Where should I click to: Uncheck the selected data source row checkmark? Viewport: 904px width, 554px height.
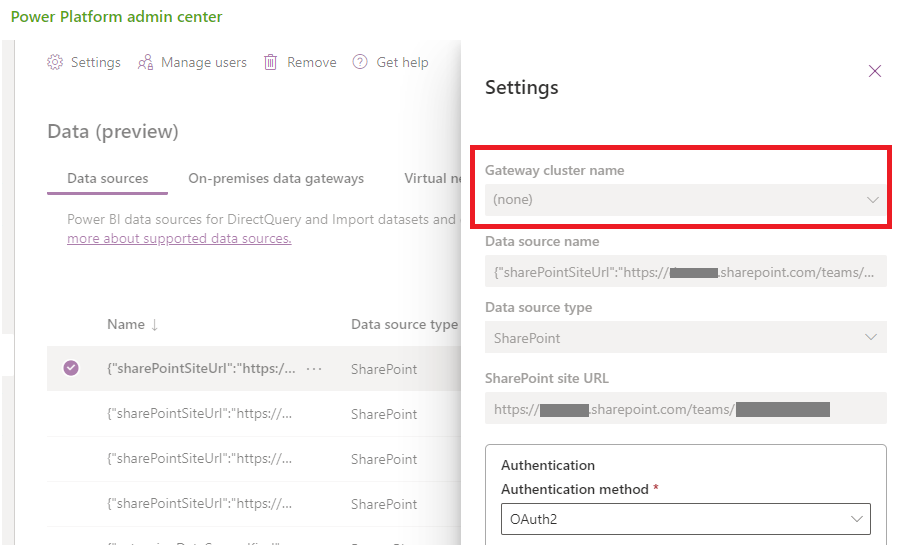[71, 368]
